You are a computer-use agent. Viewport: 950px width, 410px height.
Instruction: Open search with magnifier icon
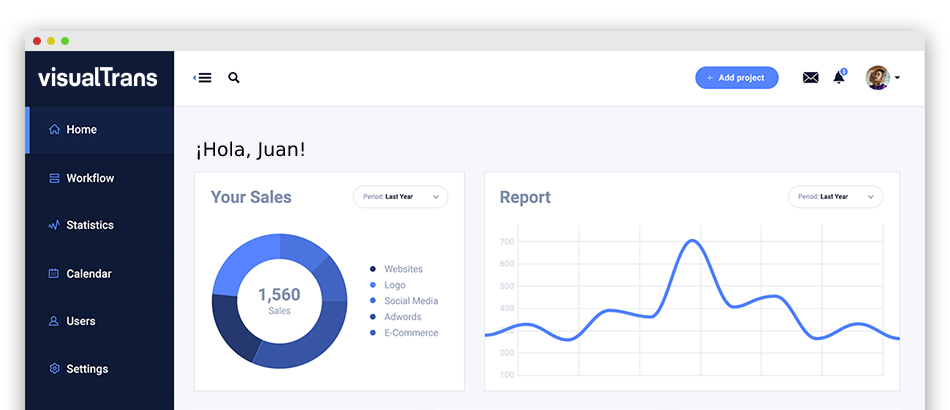[234, 78]
